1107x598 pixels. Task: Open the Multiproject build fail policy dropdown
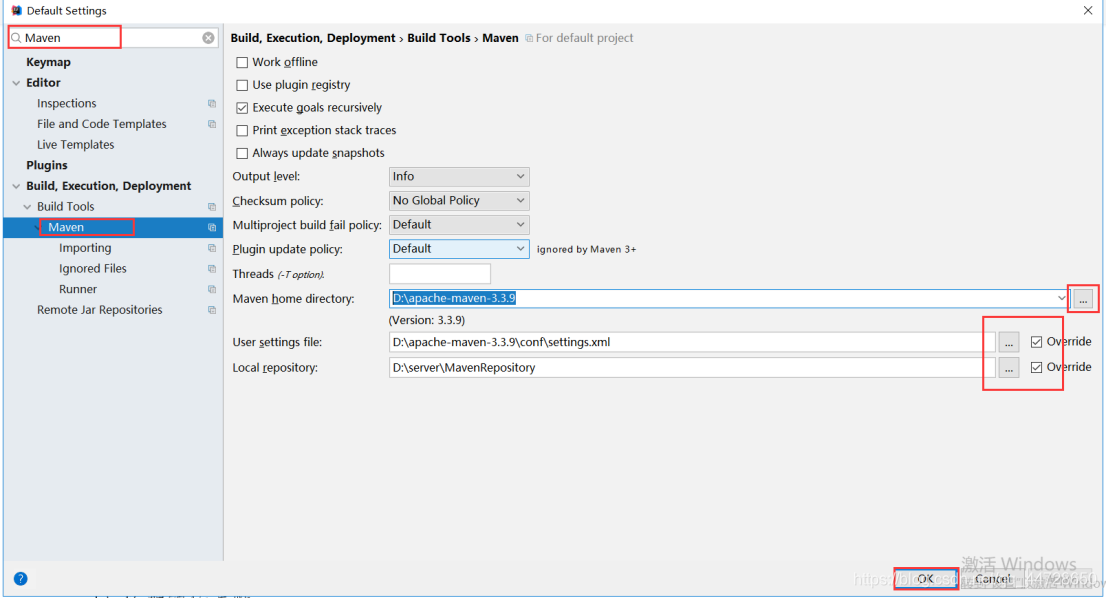tap(459, 225)
